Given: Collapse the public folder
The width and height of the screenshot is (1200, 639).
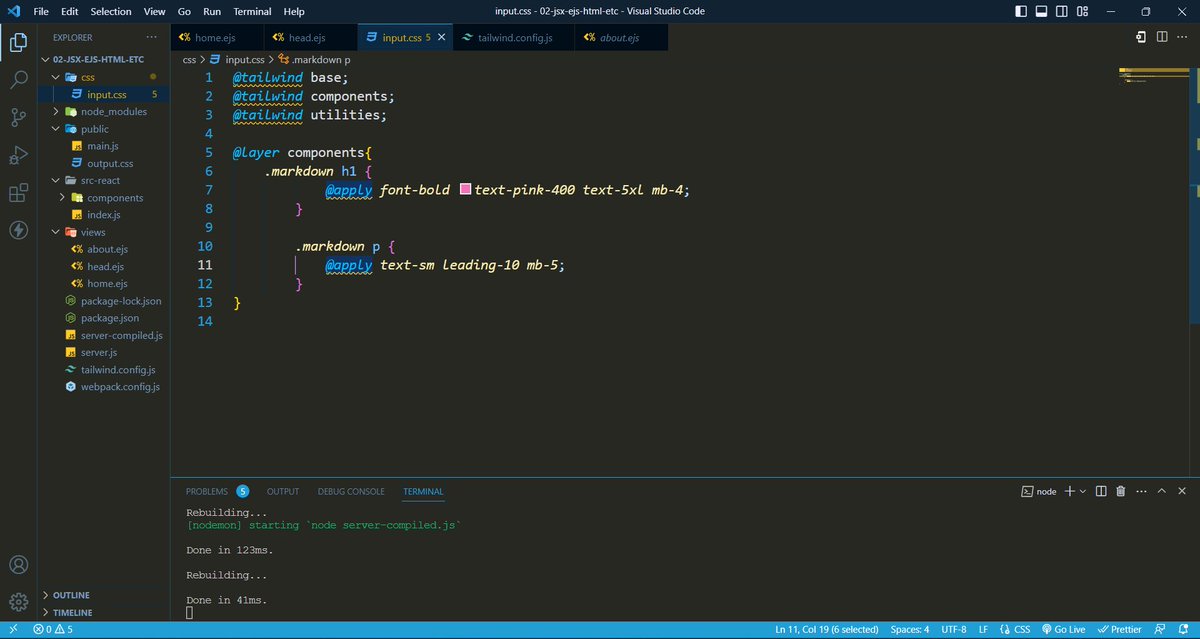Looking at the screenshot, I should (x=104, y=128).
